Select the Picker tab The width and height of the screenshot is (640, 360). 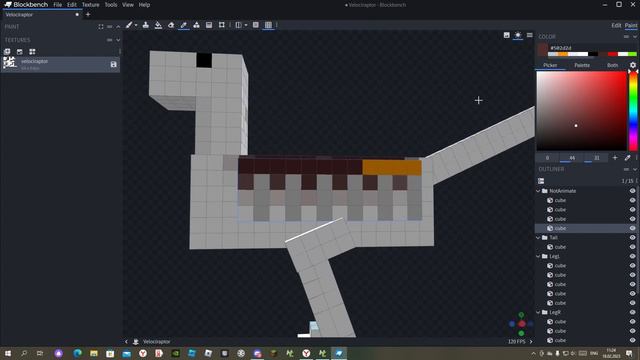pyautogui.click(x=550, y=65)
